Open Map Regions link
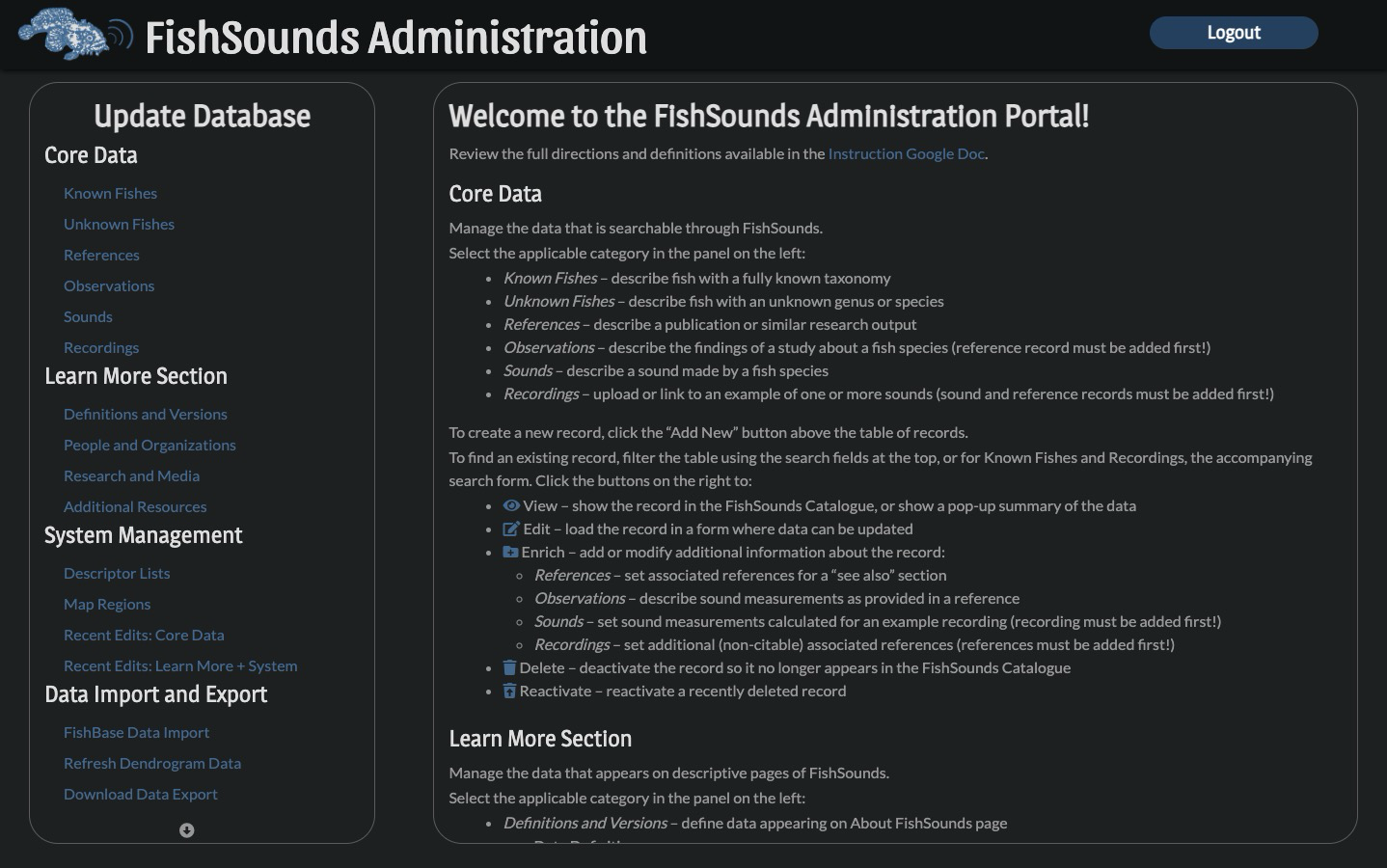Viewport: 1387px width, 868px height. click(107, 604)
